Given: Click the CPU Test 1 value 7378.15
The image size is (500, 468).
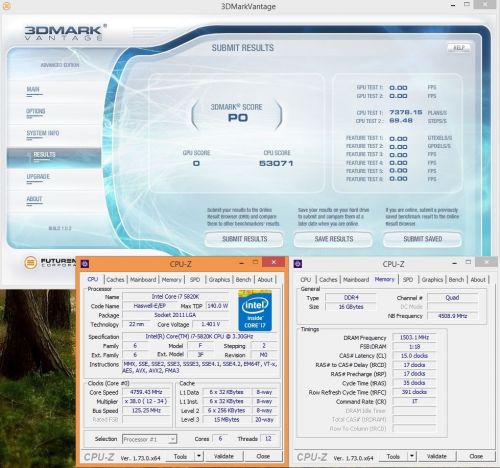Looking at the screenshot, I should [406, 112].
